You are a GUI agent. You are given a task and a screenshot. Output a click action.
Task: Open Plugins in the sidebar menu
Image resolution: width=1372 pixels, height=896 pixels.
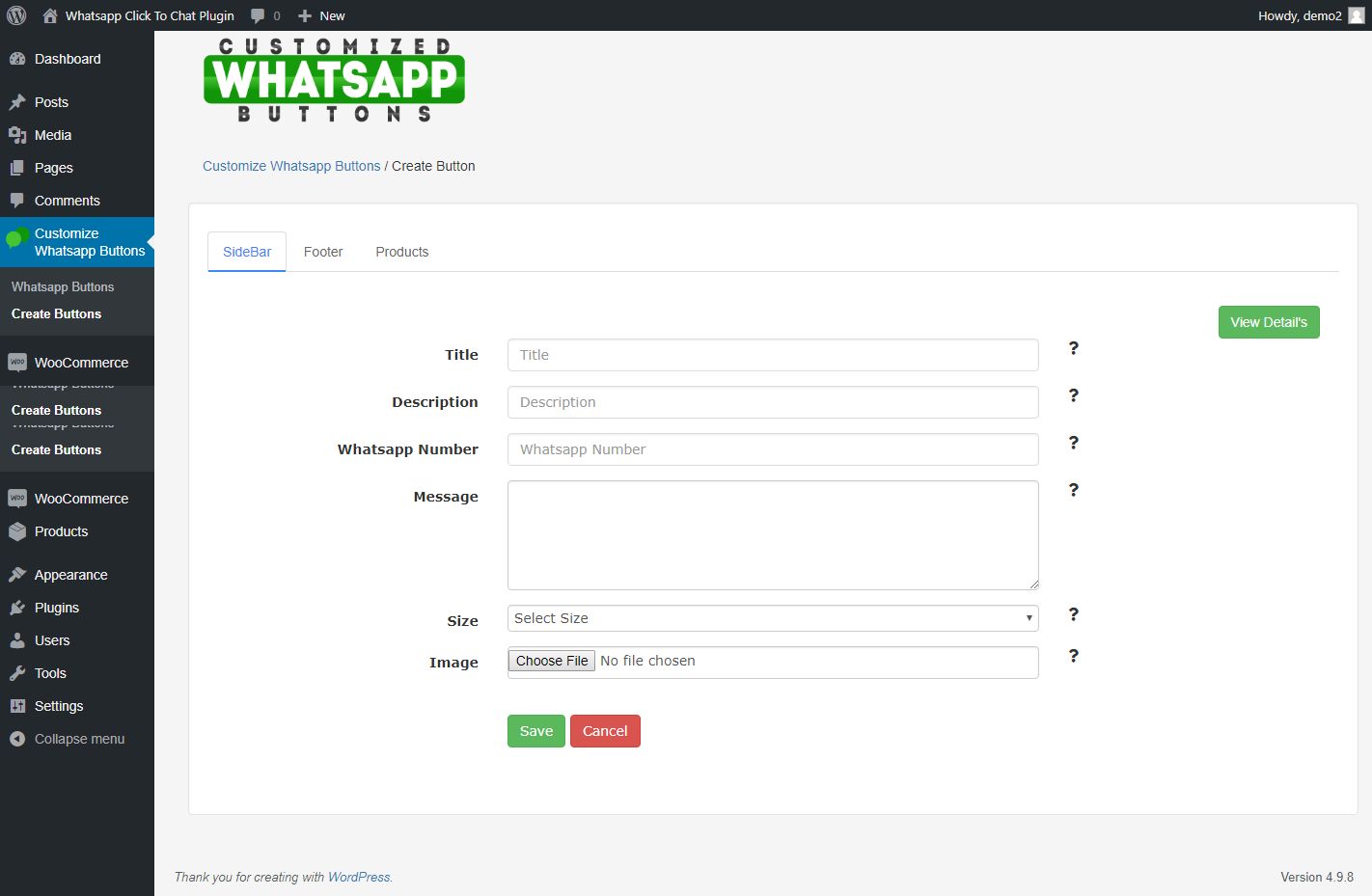[x=56, y=608]
